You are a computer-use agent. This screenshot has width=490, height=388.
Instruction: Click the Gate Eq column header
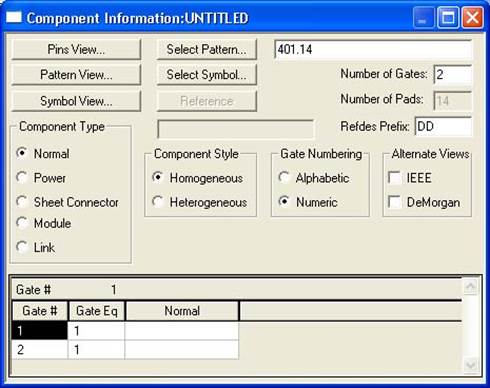96,311
